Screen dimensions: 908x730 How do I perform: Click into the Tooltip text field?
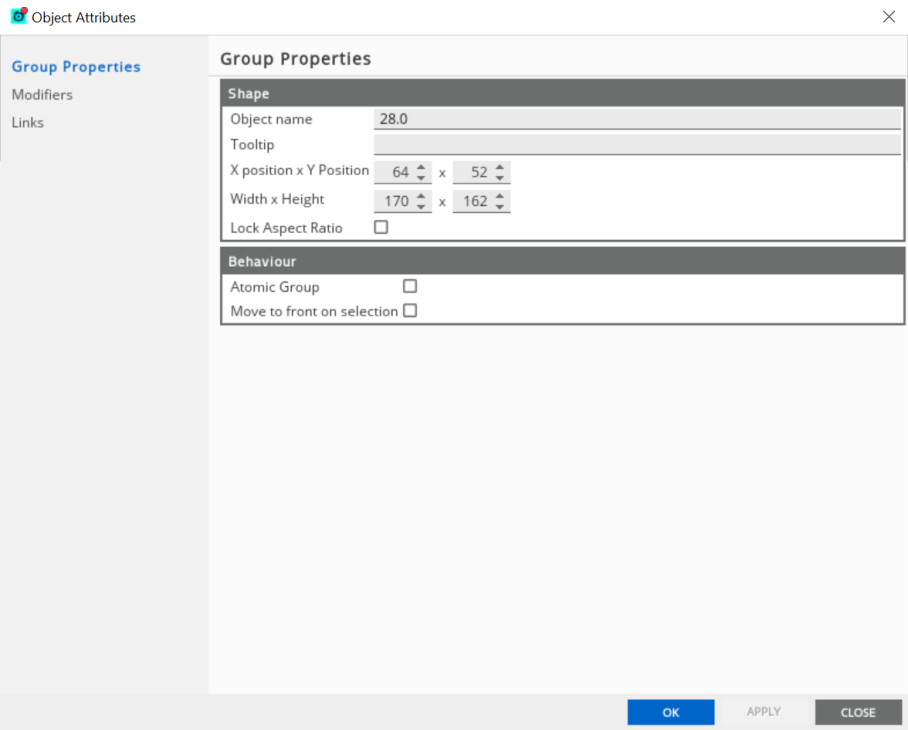coord(637,145)
